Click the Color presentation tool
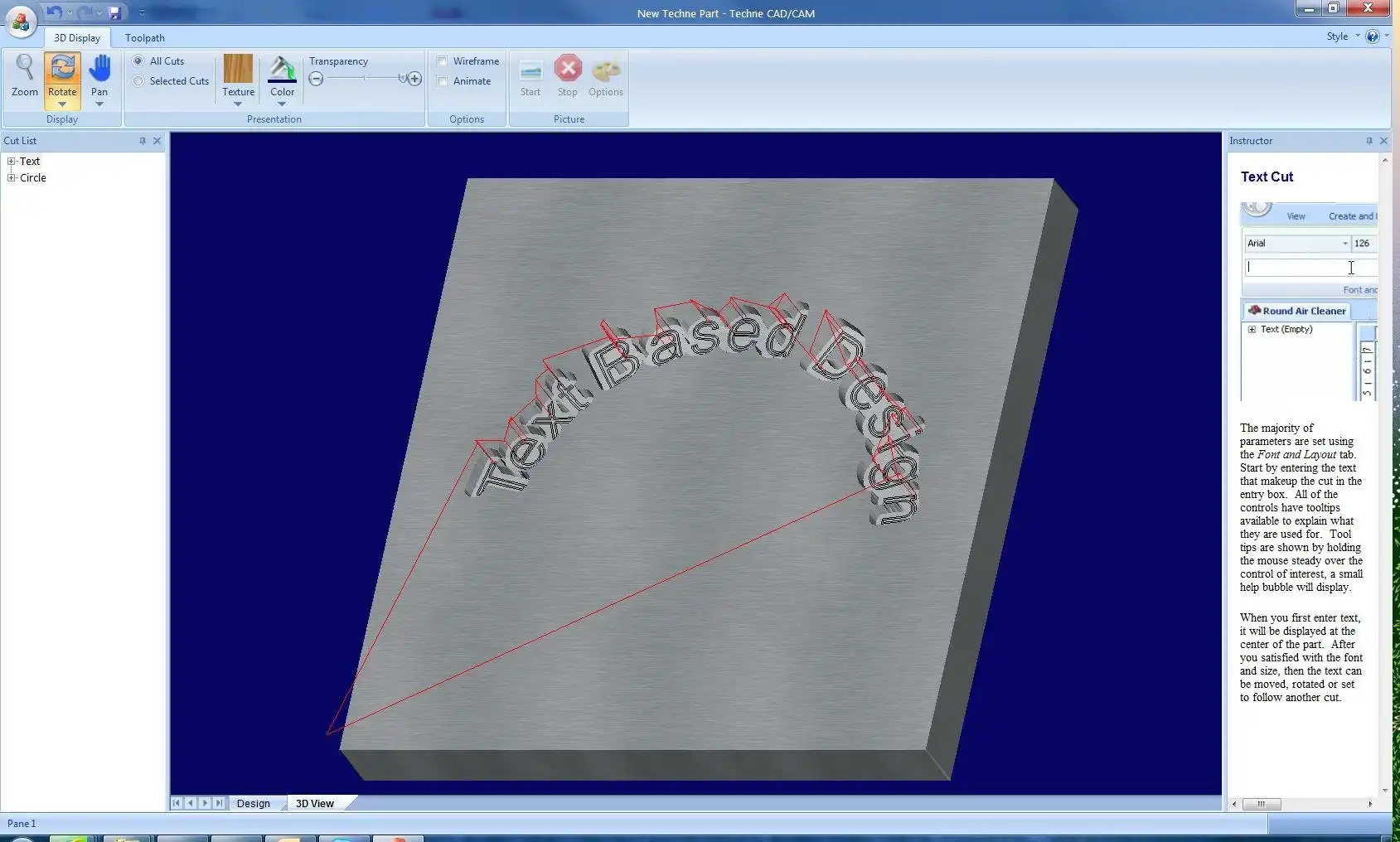Viewport: 1400px width, 842px height. [x=282, y=76]
